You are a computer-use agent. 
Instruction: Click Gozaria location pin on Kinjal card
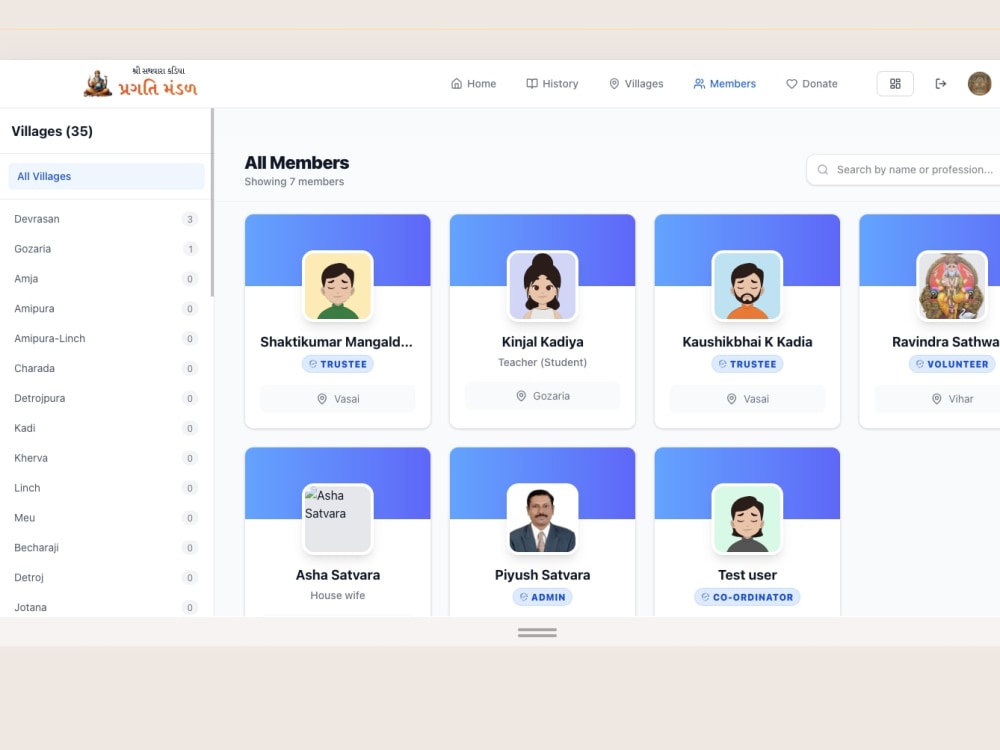point(521,396)
